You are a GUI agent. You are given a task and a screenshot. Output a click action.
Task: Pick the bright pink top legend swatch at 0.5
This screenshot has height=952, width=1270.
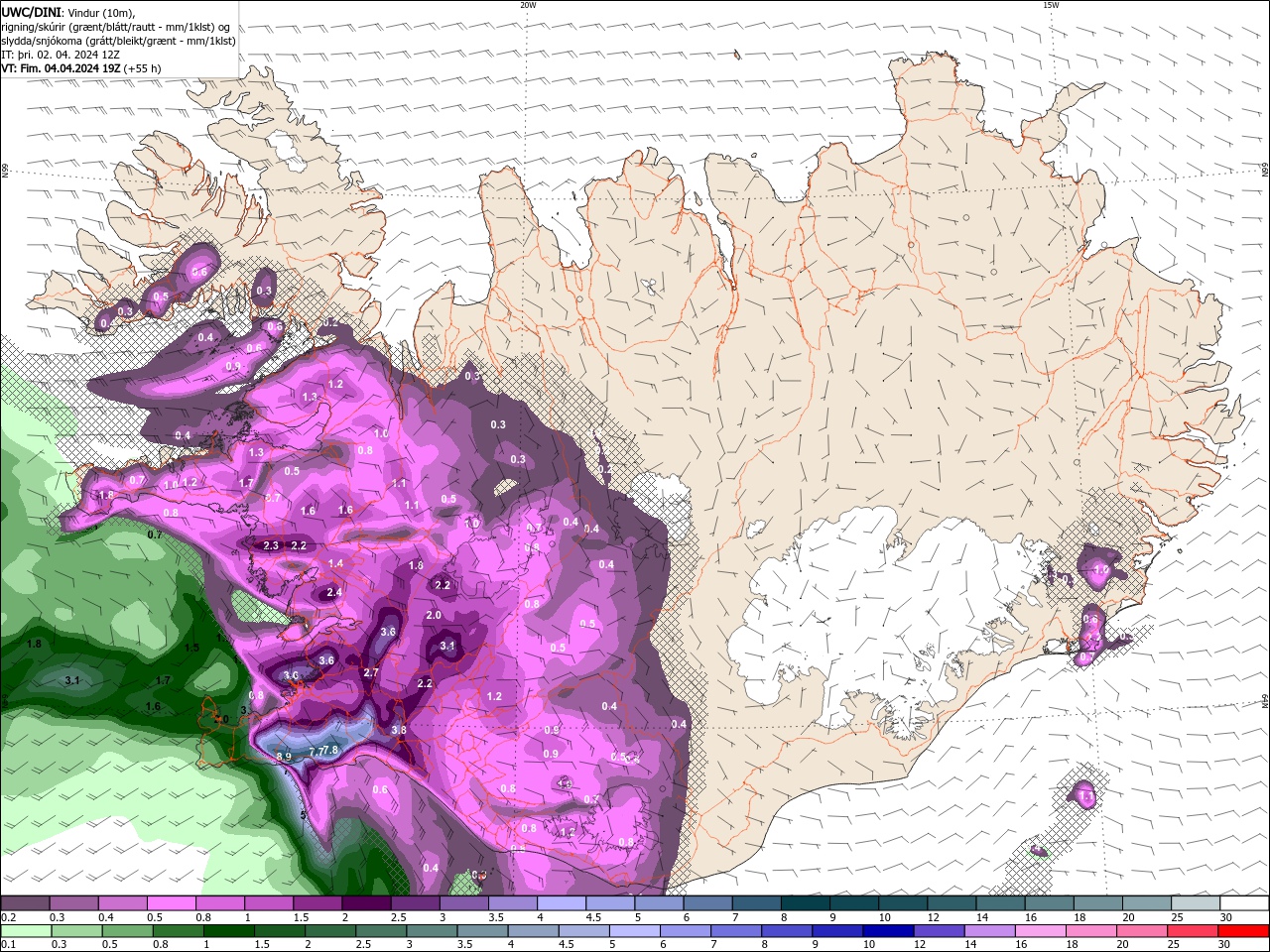click(x=171, y=903)
